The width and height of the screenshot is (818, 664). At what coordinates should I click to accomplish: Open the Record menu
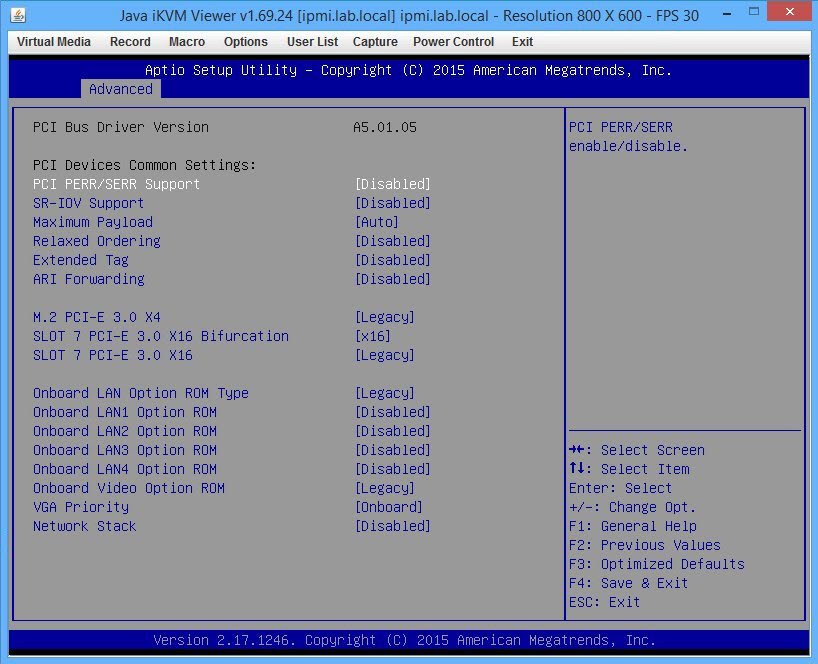coord(130,42)
